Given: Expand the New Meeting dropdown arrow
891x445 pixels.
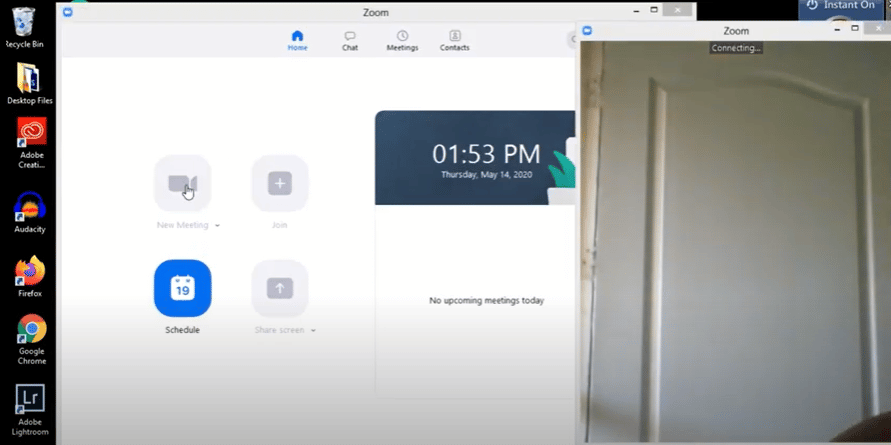Looking at the screenshot, I should (217, 226).
